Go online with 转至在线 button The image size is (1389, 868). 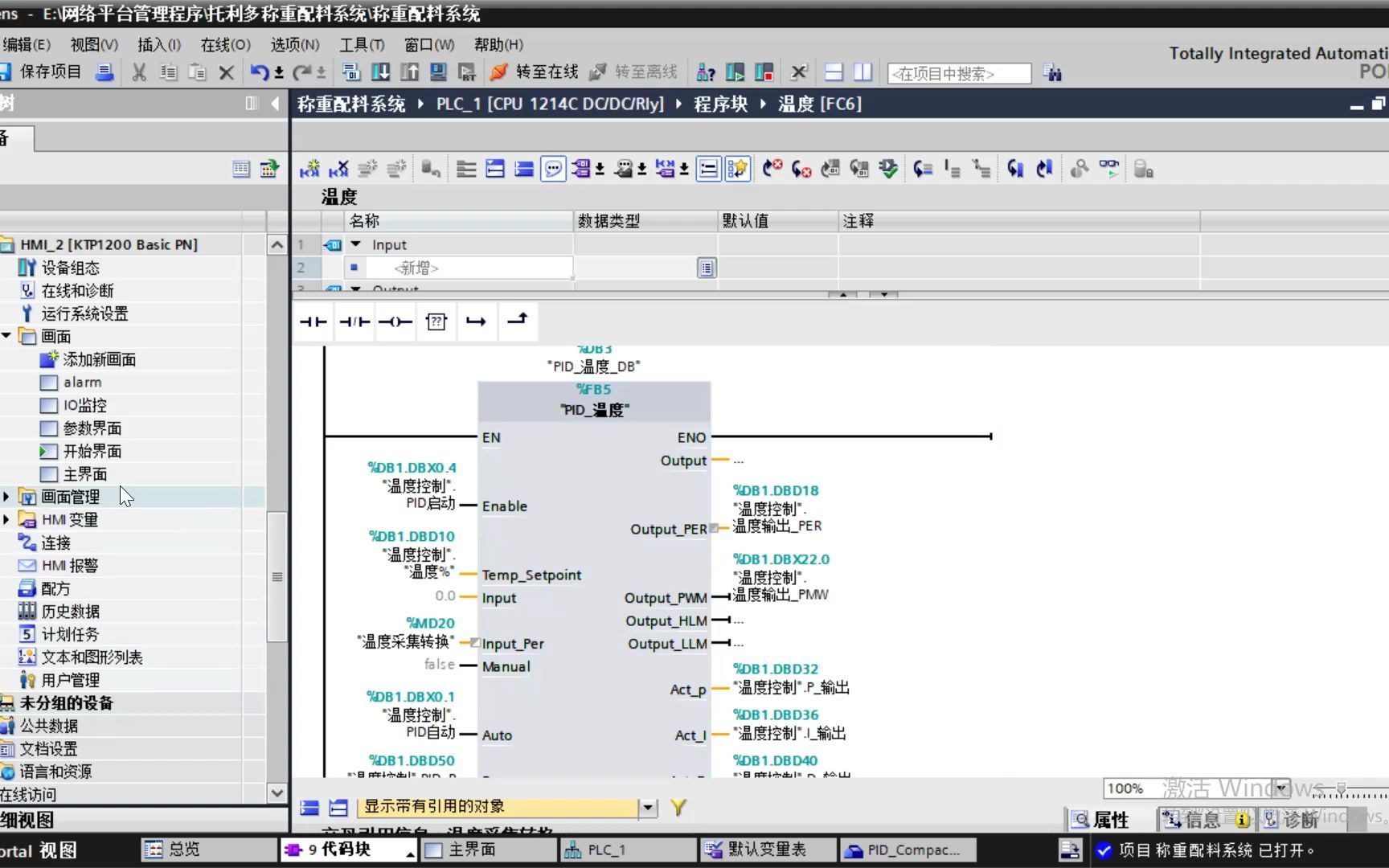coord(534,72)
